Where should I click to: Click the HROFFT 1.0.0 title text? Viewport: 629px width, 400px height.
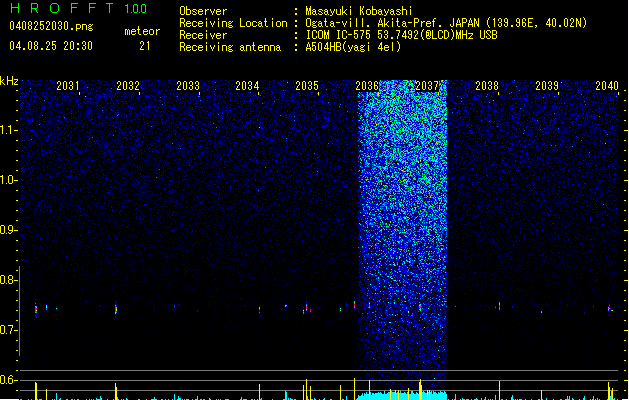tap(78, 8)
